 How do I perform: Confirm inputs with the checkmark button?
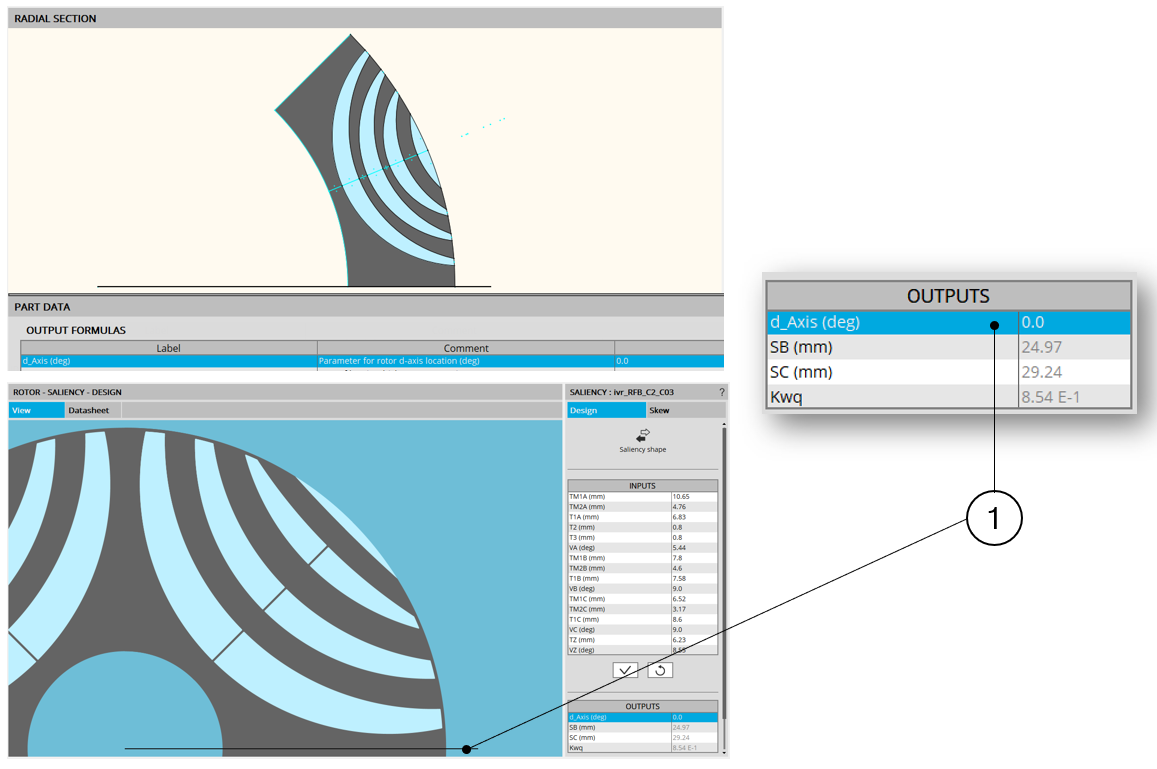tap(627, 670)
